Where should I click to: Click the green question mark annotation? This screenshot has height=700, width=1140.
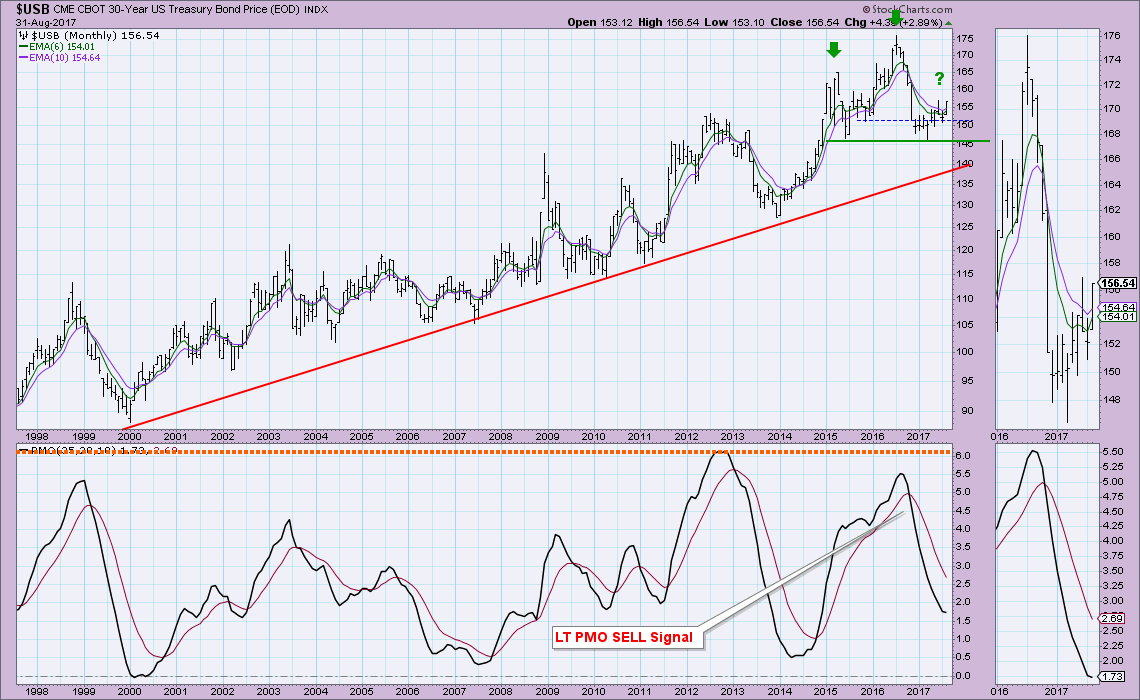click(x=939, y=78)
